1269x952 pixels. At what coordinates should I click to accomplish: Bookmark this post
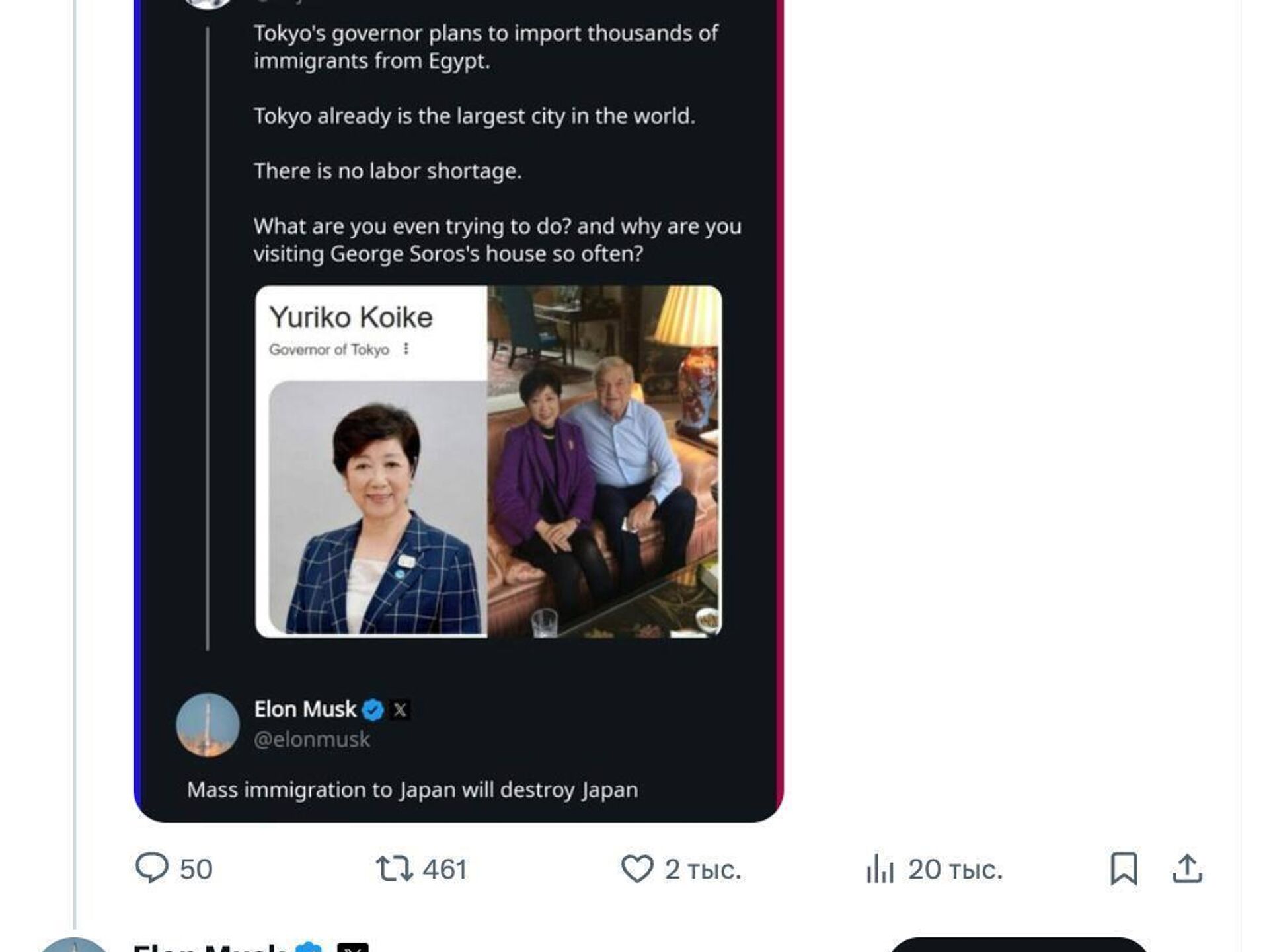point(1124,868)
